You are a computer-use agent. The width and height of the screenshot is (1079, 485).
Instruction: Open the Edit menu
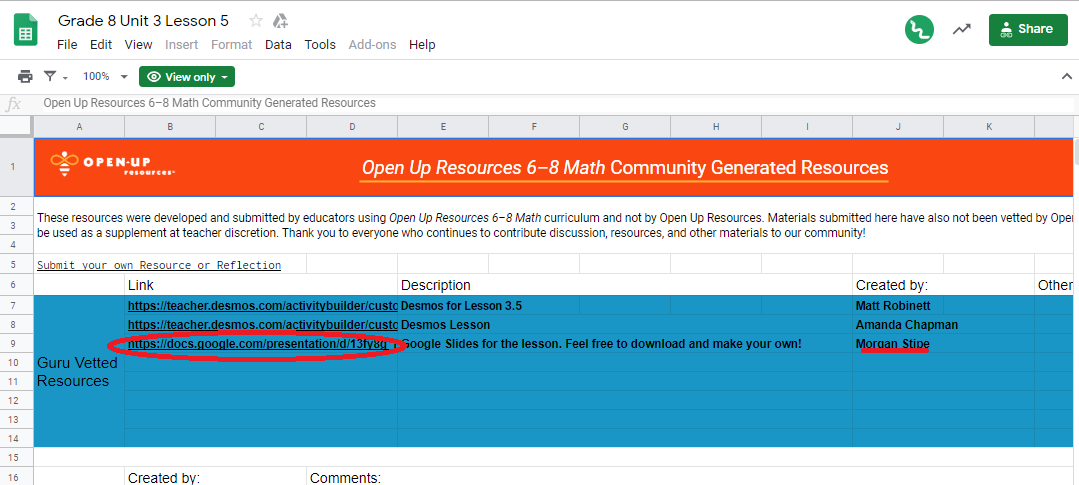pos(100,45)
